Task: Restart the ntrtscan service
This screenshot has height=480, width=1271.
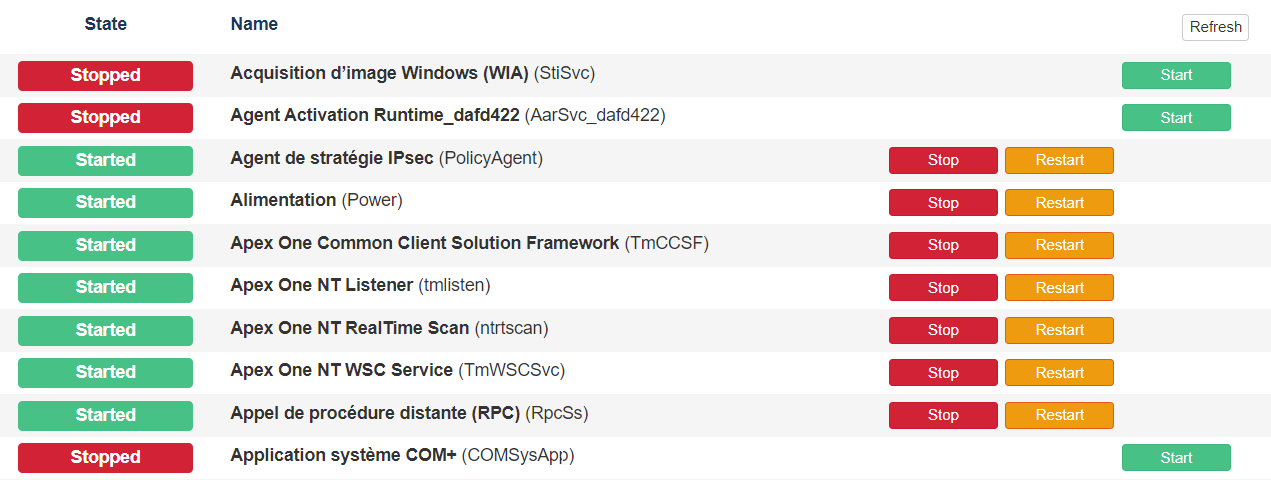Action: pyautogui.click(x=1059, y=330)
